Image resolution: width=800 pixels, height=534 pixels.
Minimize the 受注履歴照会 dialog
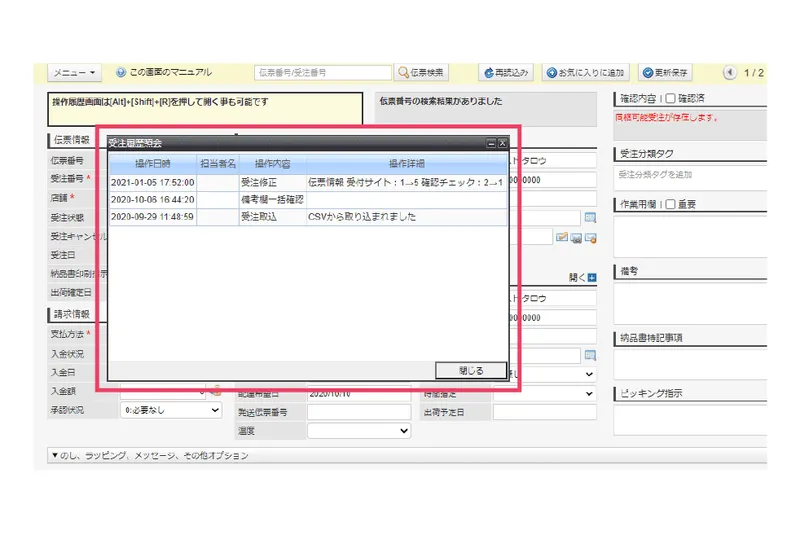click(491, 143)
